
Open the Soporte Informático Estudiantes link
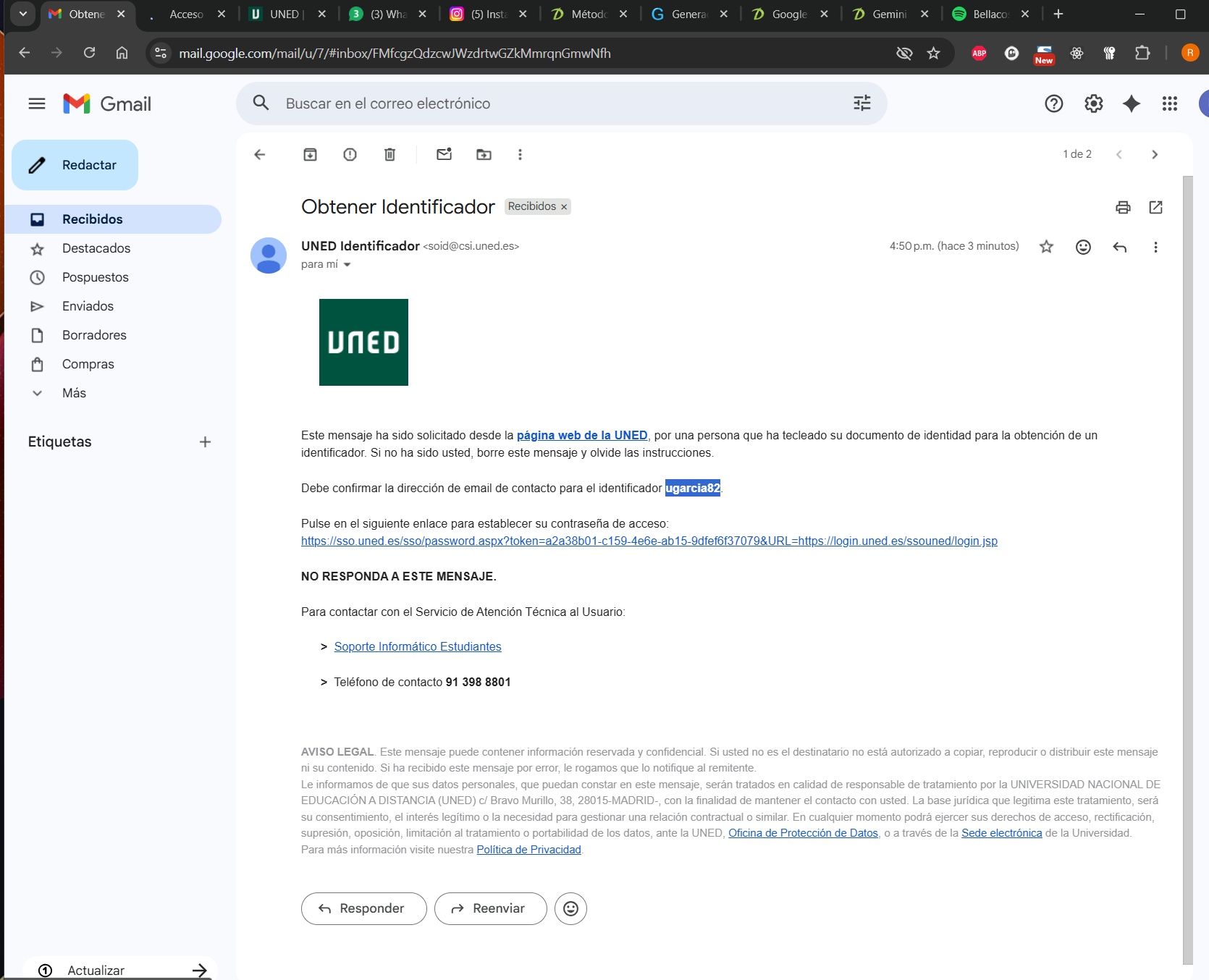pyautogui.click(x=418, y=646)
